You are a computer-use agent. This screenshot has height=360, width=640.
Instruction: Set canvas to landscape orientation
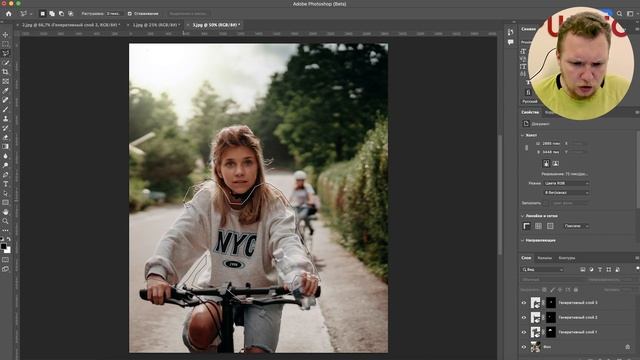556,163
